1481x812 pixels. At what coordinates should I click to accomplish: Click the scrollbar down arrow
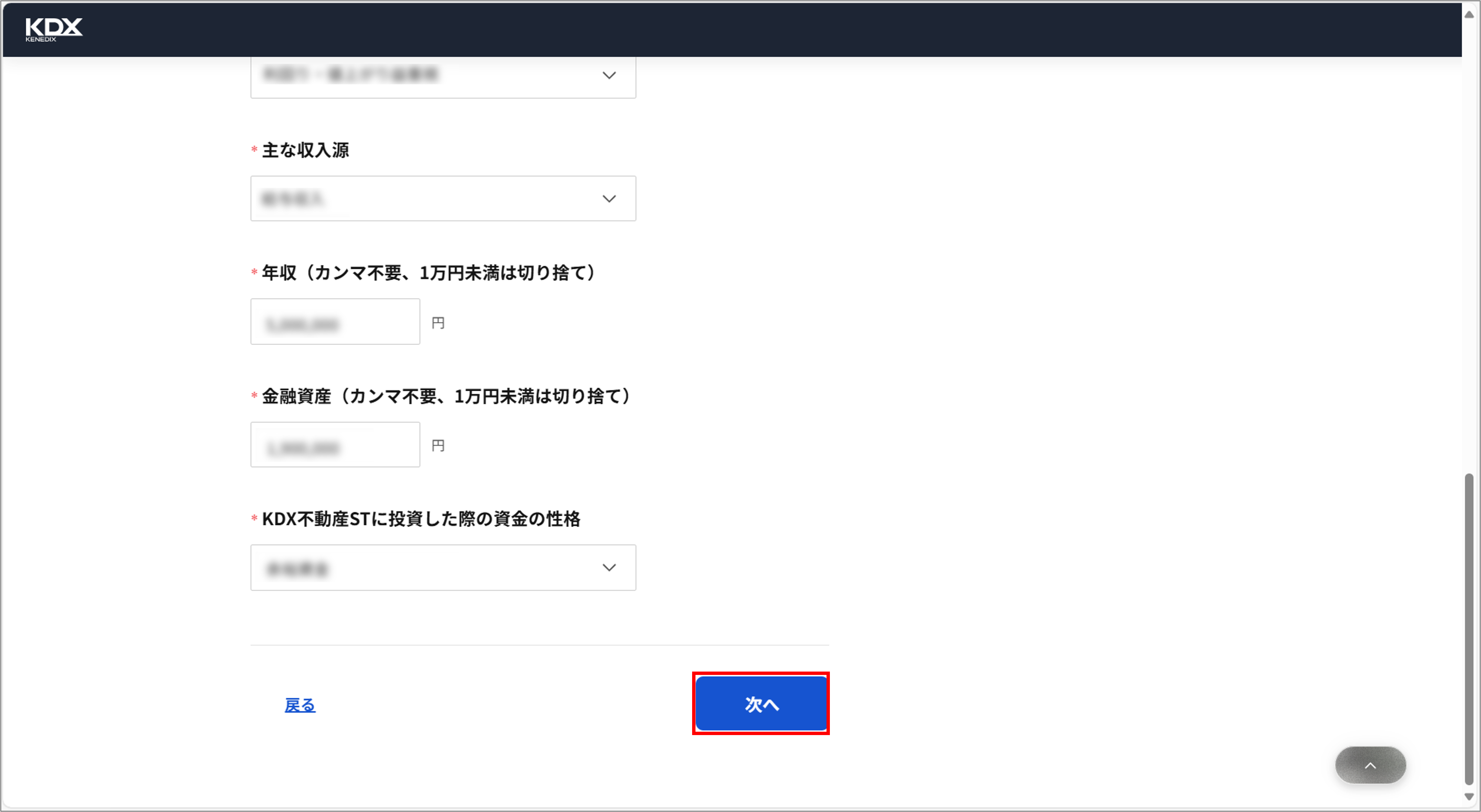coord(1469,797)
